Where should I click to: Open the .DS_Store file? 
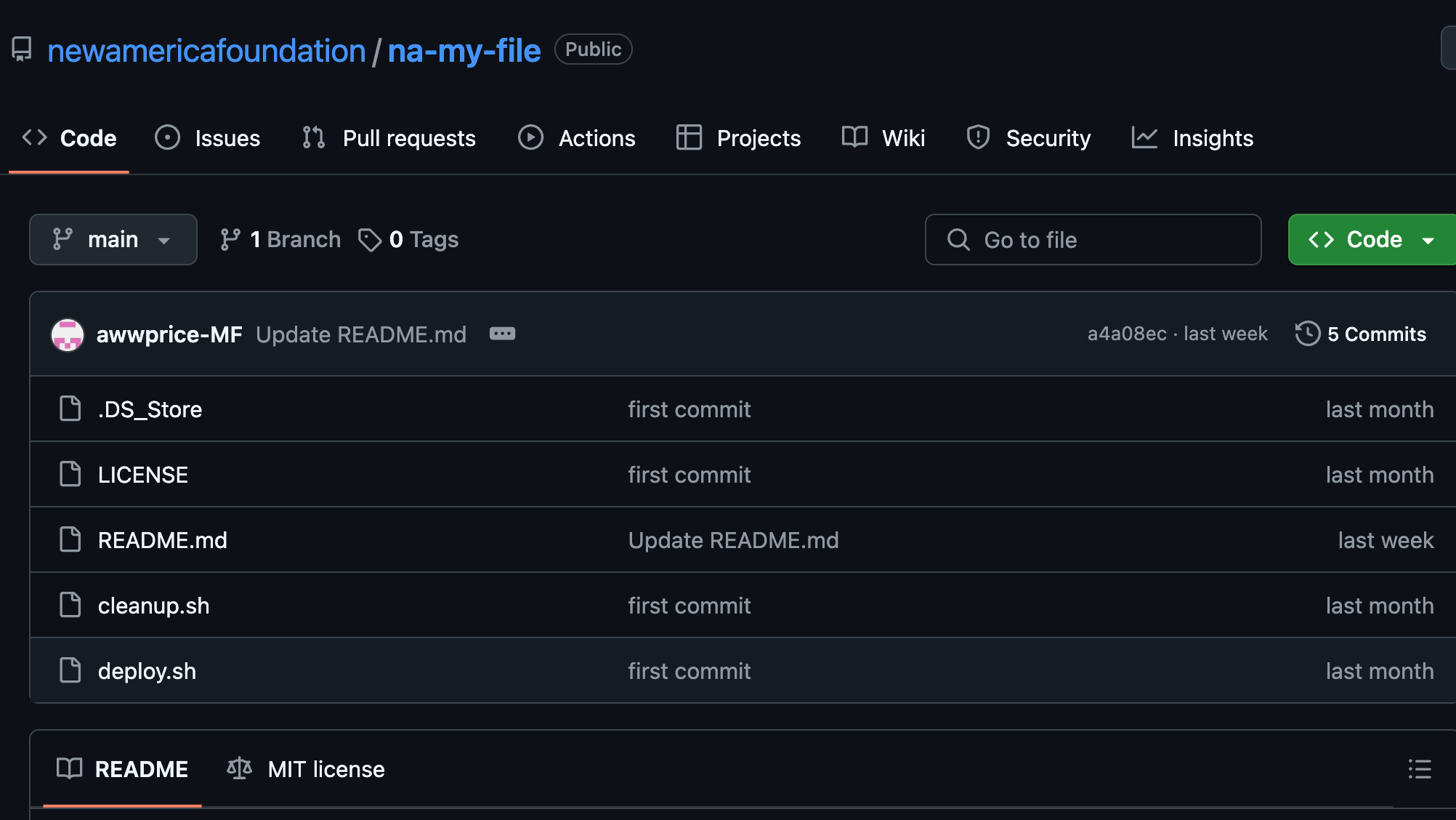[150, 409]
